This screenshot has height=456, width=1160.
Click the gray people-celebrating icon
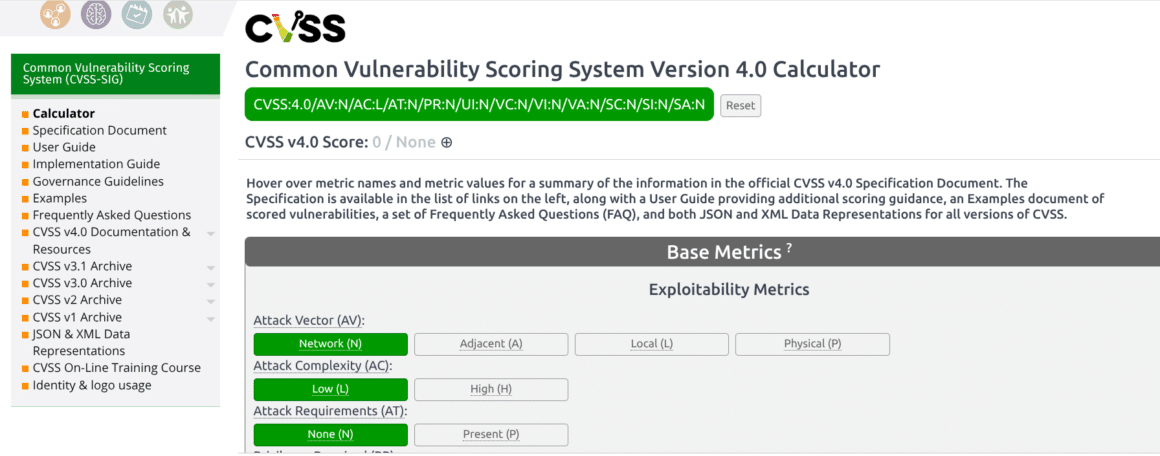(178, 14)
